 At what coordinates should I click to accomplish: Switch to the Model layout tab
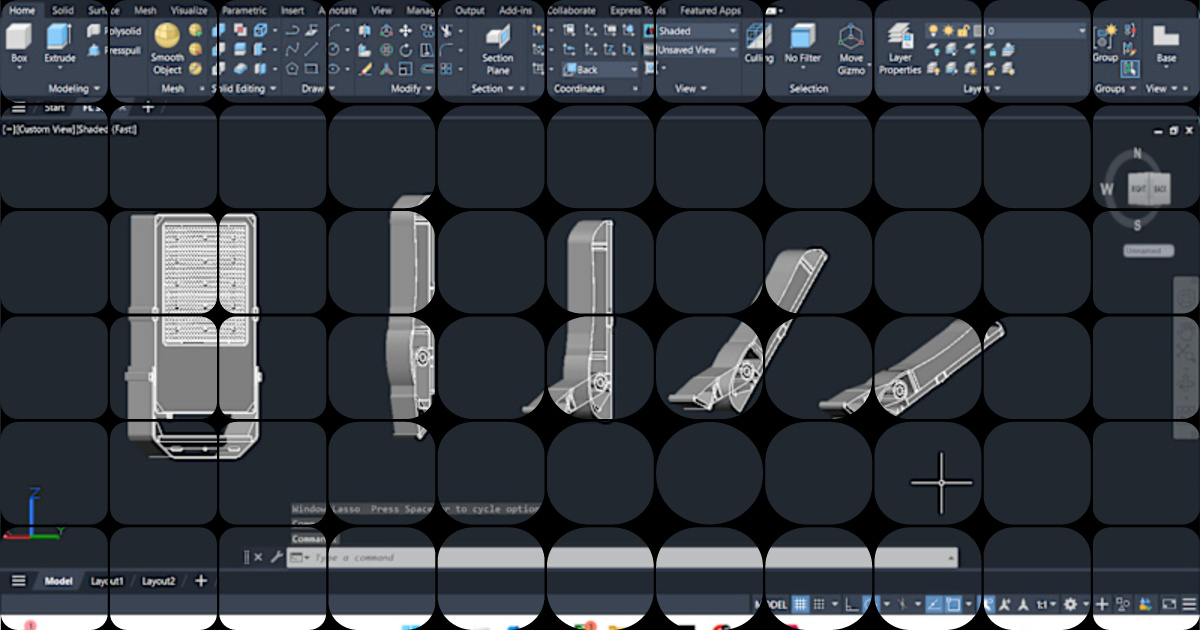58,581
